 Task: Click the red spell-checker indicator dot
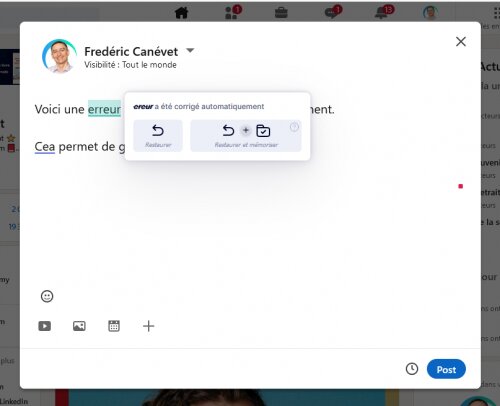point(461,186)
